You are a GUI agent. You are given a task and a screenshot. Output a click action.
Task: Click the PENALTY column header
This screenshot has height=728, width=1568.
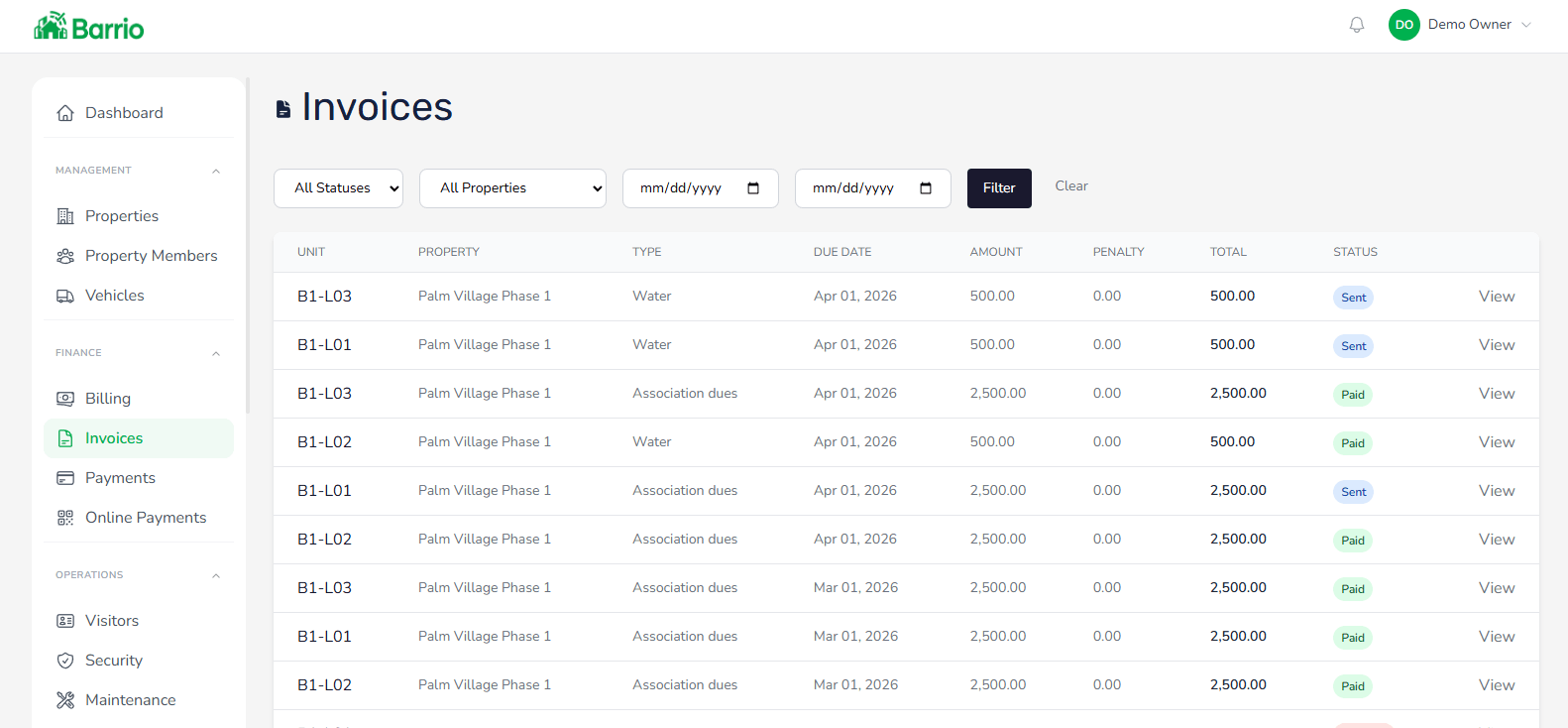1119,252
